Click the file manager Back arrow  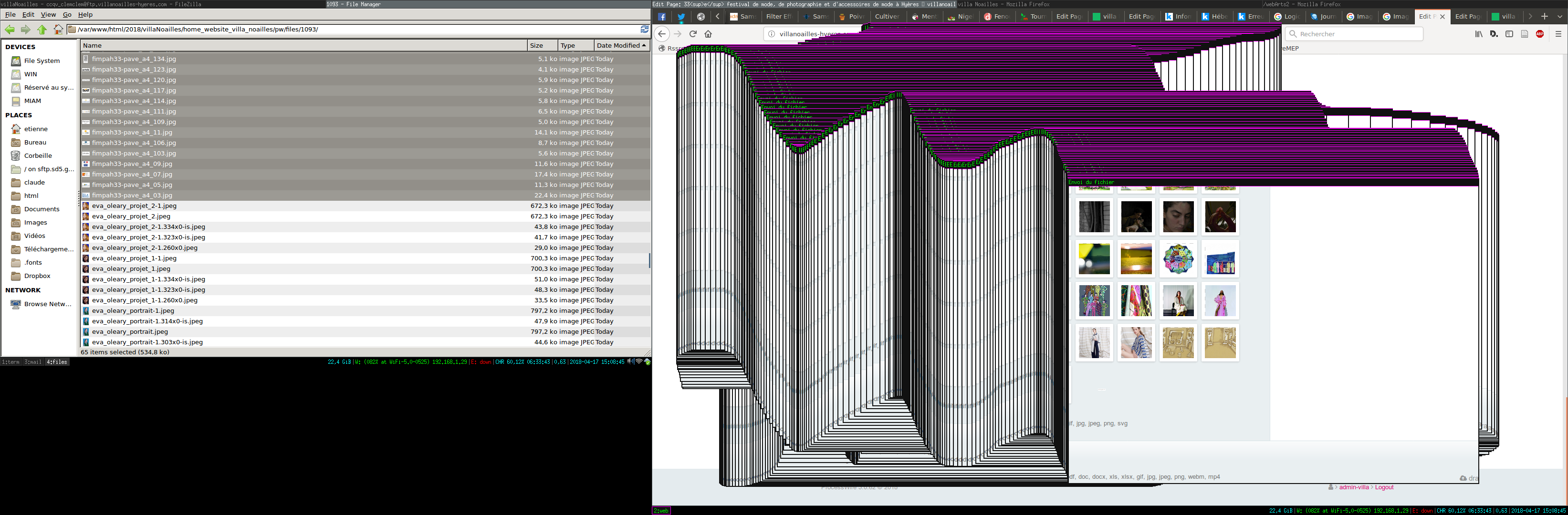[10, 29]
